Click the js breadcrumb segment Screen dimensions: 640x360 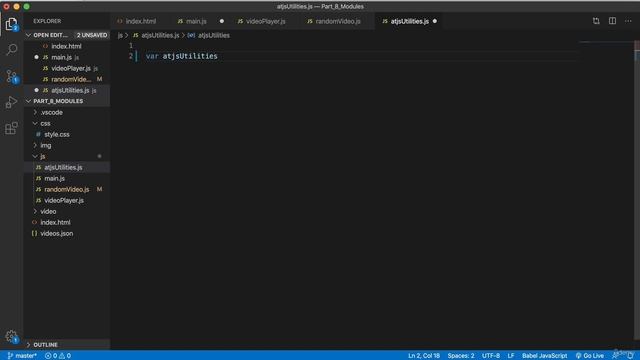120,36
